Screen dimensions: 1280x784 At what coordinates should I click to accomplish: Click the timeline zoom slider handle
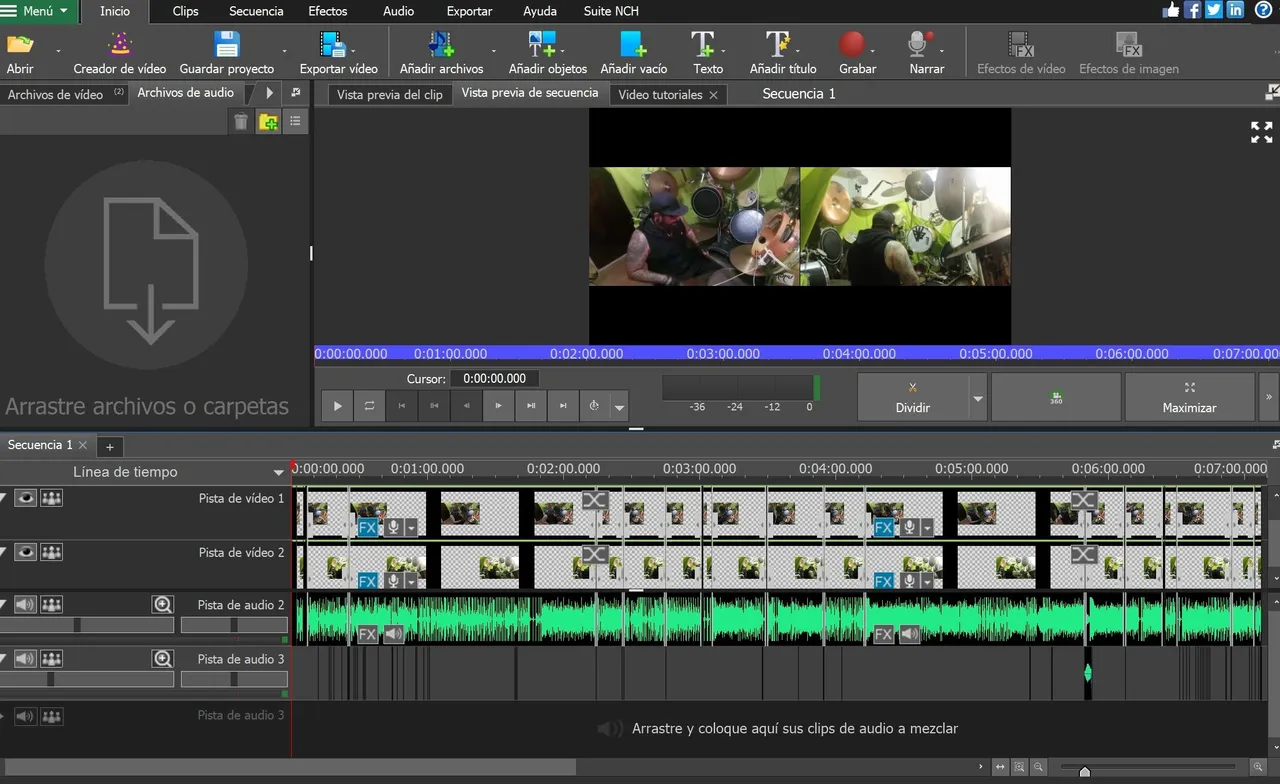click(x=1085, y=770)
